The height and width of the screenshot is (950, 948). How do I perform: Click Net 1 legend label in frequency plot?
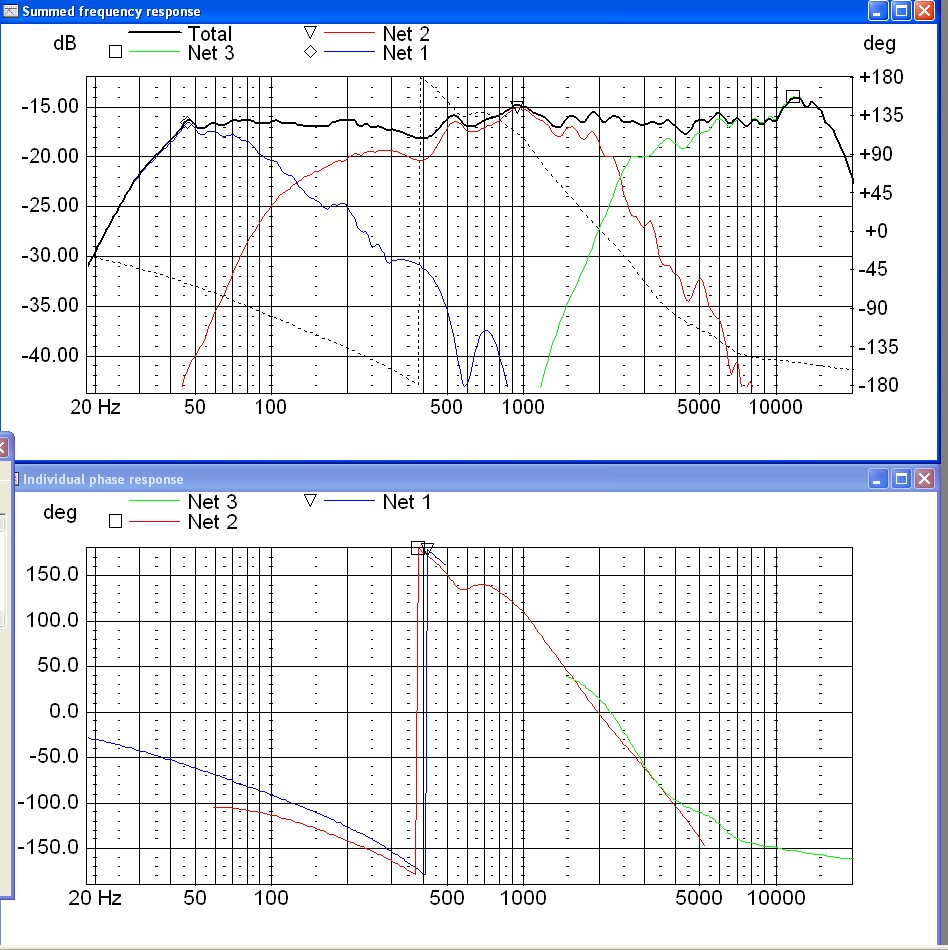405,53
